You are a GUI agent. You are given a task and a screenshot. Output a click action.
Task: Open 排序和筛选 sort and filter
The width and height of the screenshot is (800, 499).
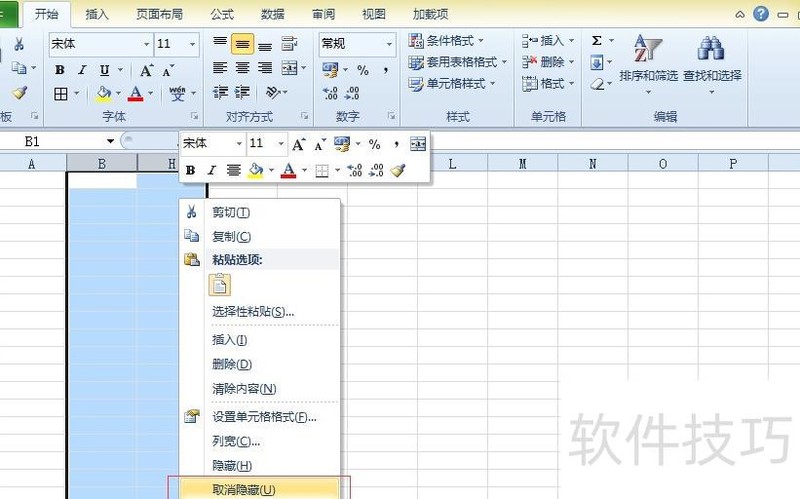(x=648, y=64)
